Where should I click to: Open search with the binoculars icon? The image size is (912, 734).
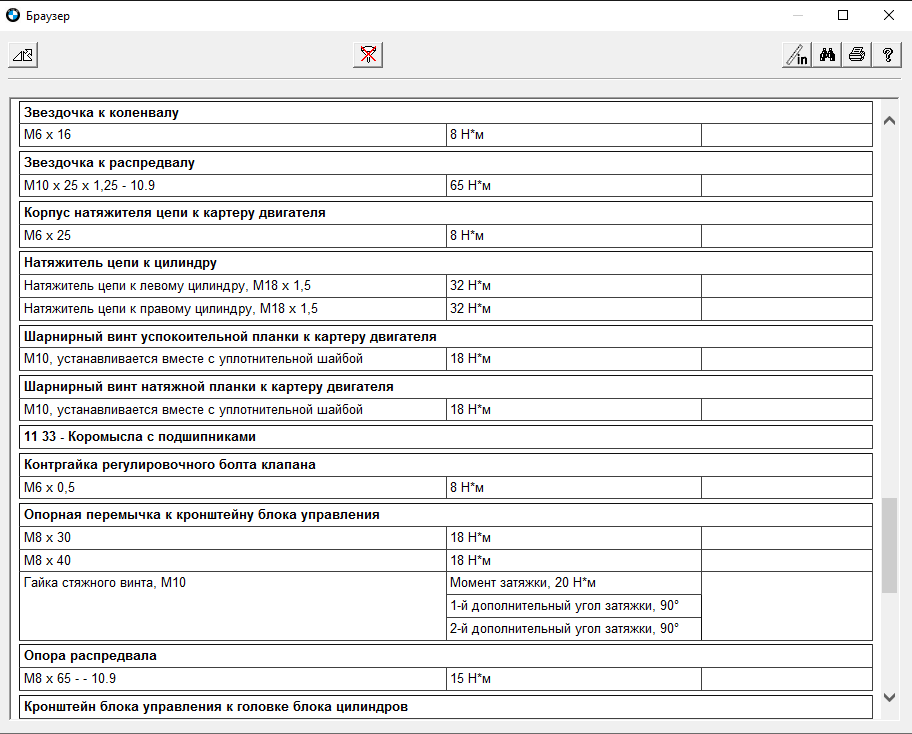827,55
